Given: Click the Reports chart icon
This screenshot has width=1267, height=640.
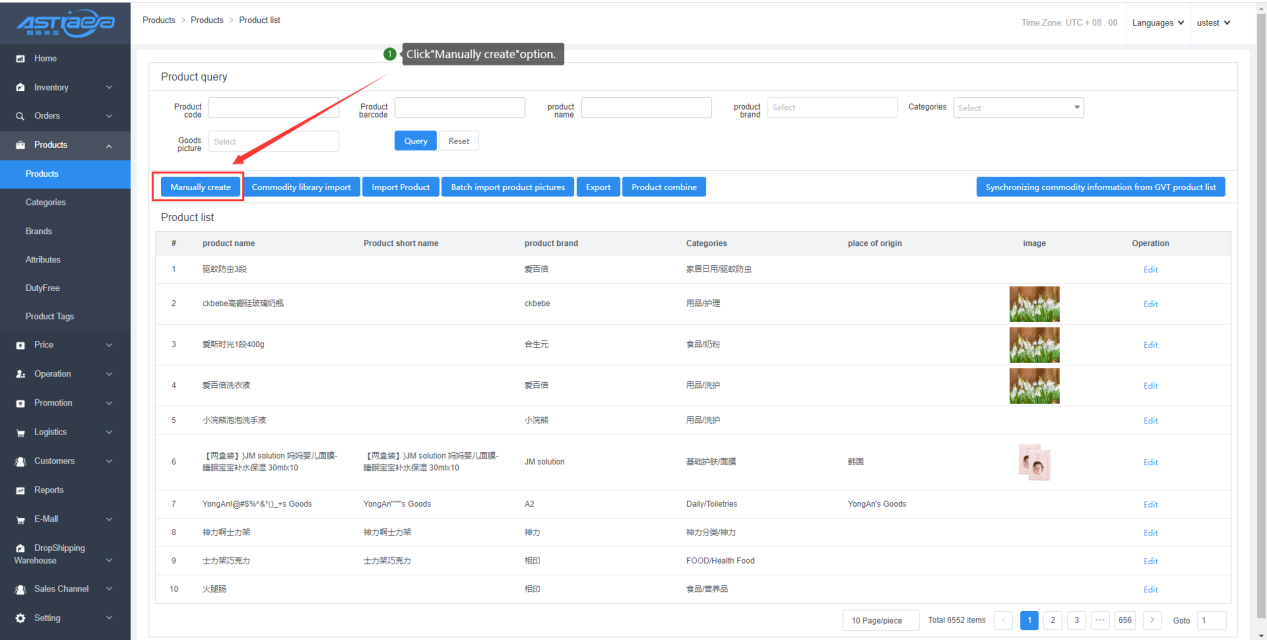Looking at the screenshot, I should click(20, 491).
